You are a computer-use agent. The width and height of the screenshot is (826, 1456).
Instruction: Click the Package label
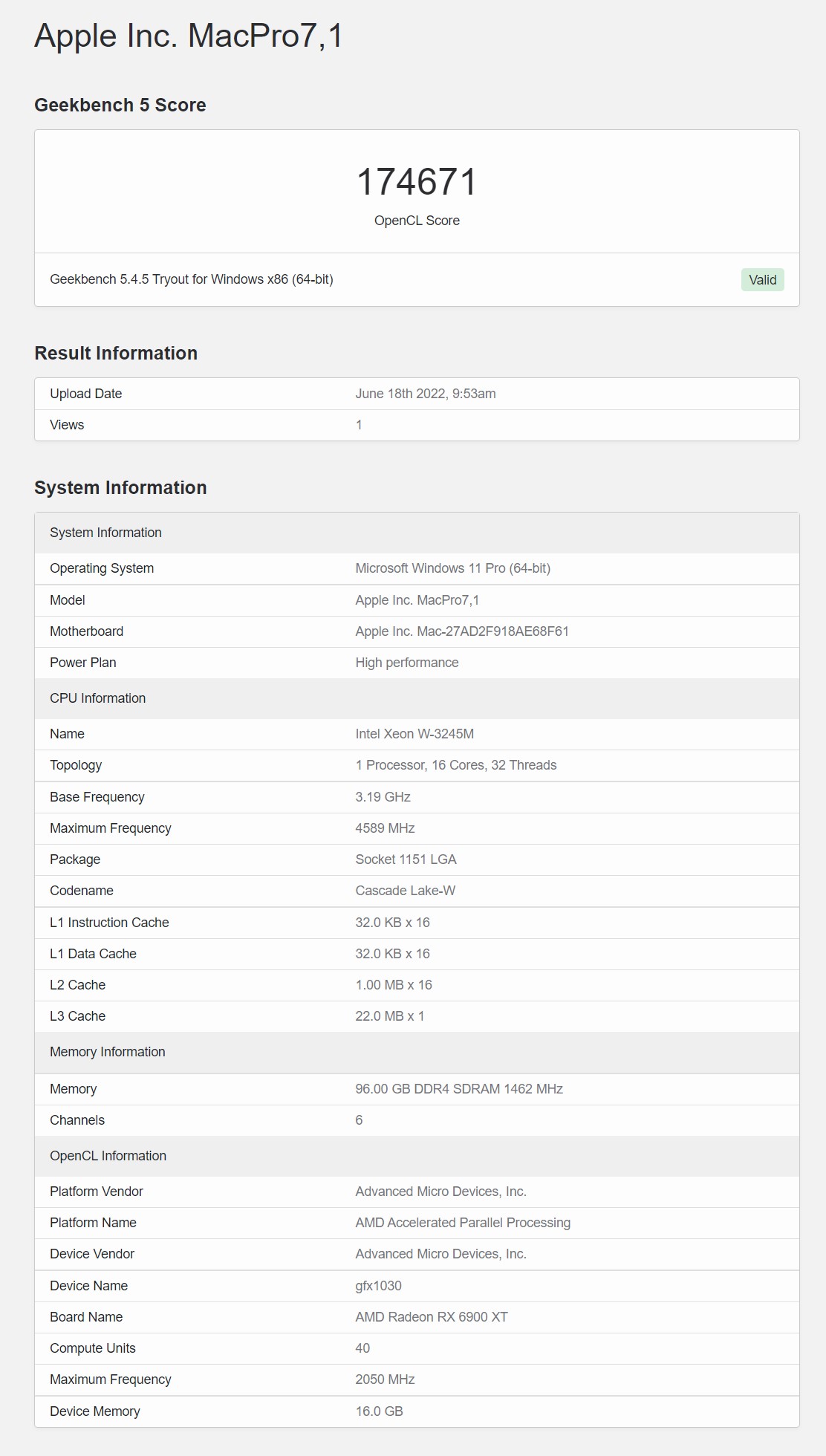click(75, 859)
